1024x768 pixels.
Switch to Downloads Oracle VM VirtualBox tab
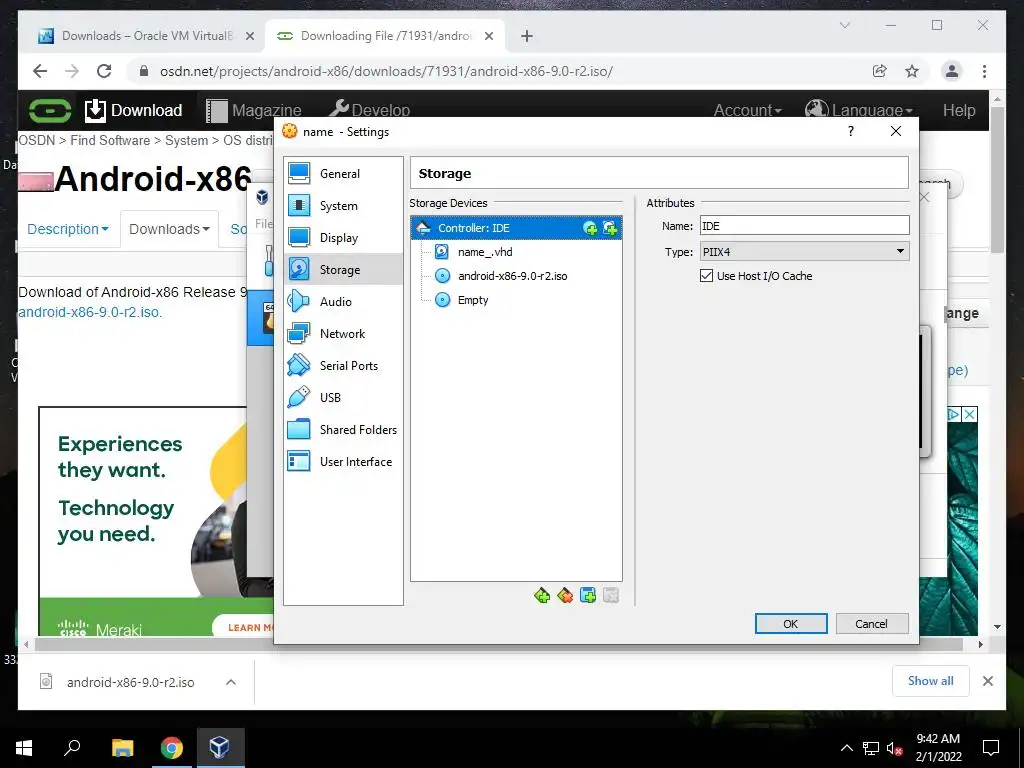pos(147,36)
